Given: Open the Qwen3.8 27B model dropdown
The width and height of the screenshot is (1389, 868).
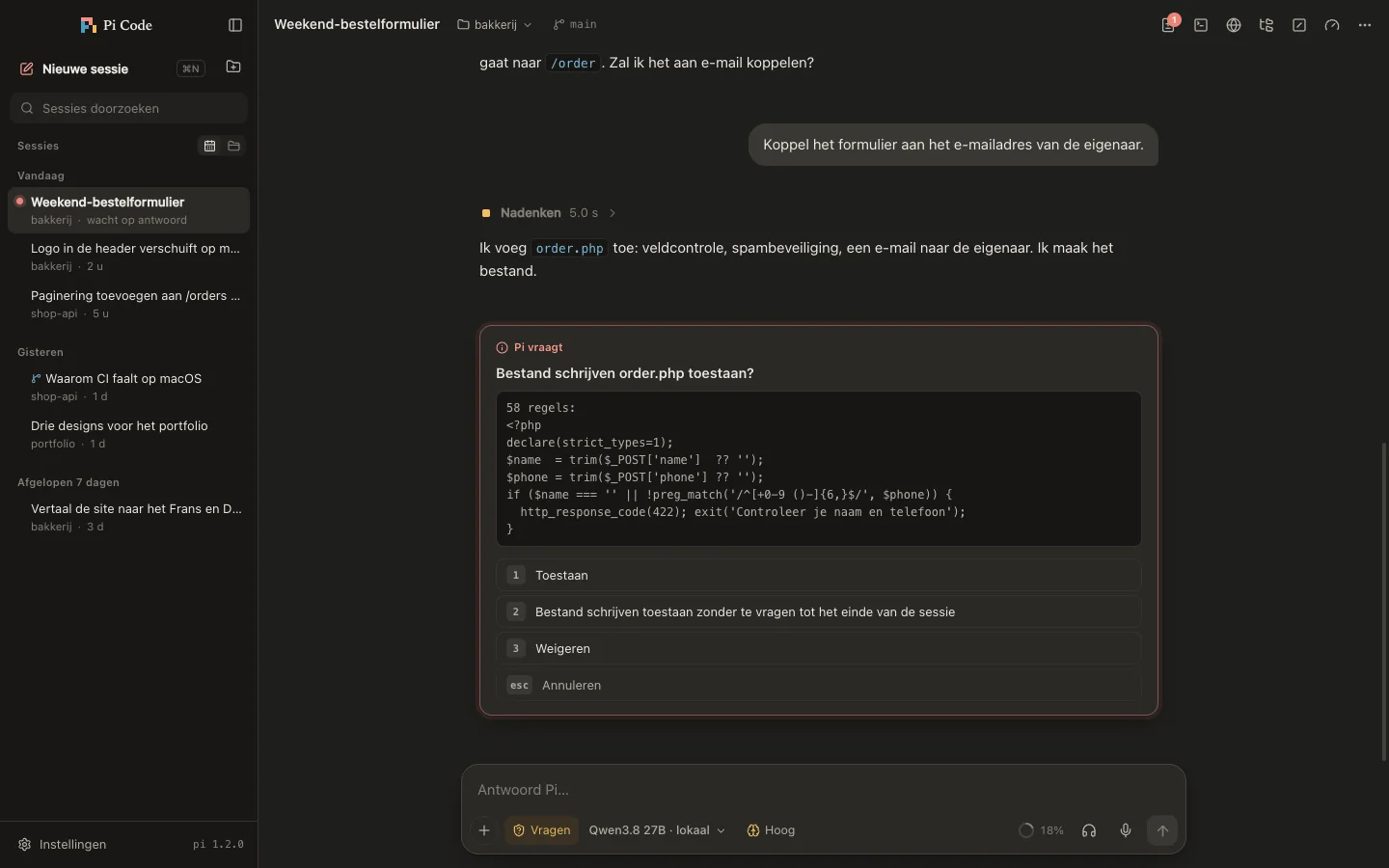Looking at the screenshot, I should 657,830.
